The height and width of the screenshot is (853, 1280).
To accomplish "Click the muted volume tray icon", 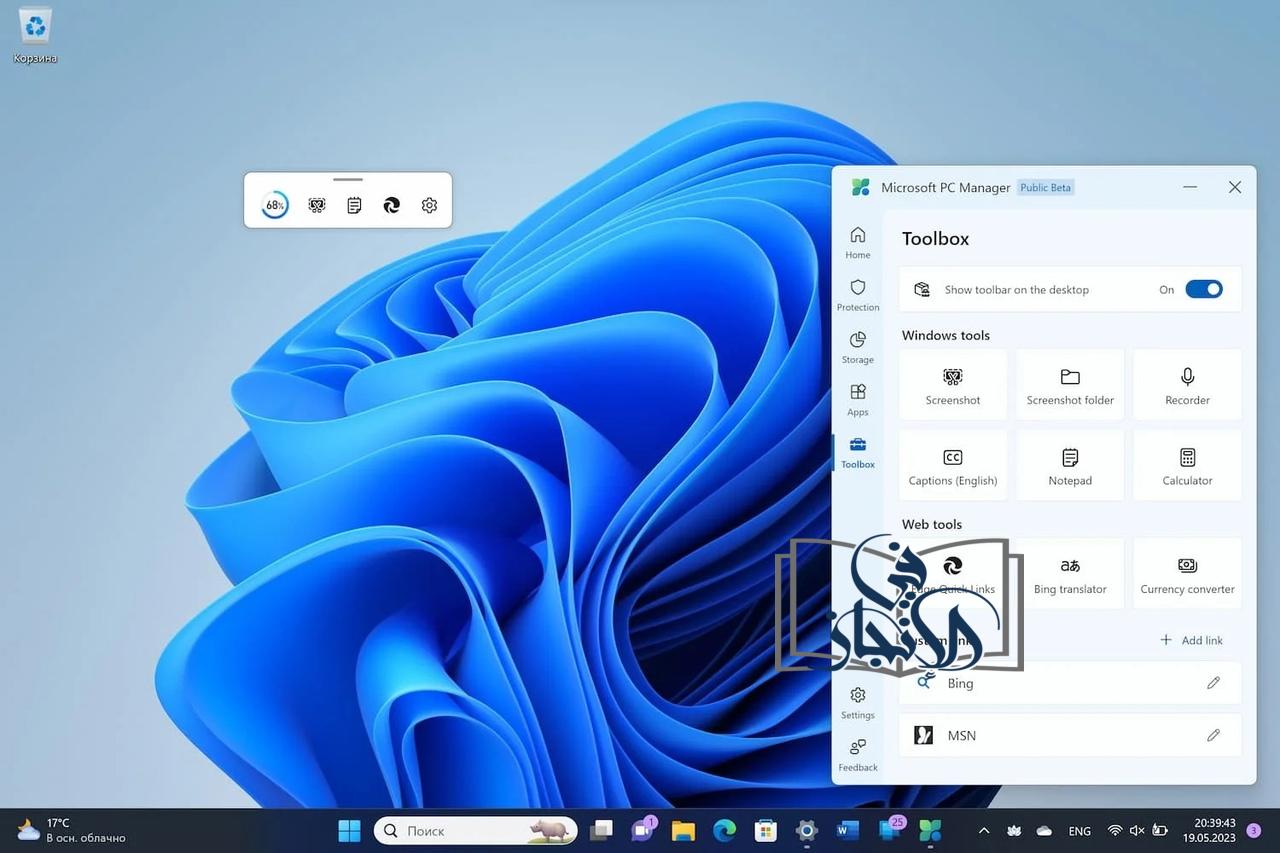I will point(1137,830).
